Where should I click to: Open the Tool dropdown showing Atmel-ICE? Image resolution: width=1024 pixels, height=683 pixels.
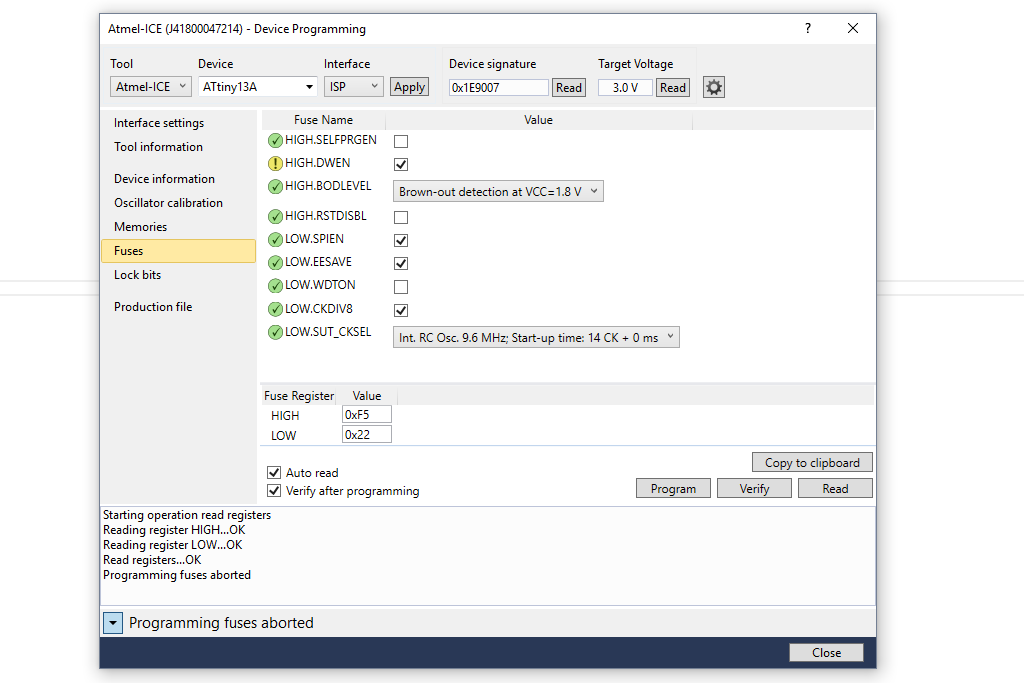(x=150, y=86)
